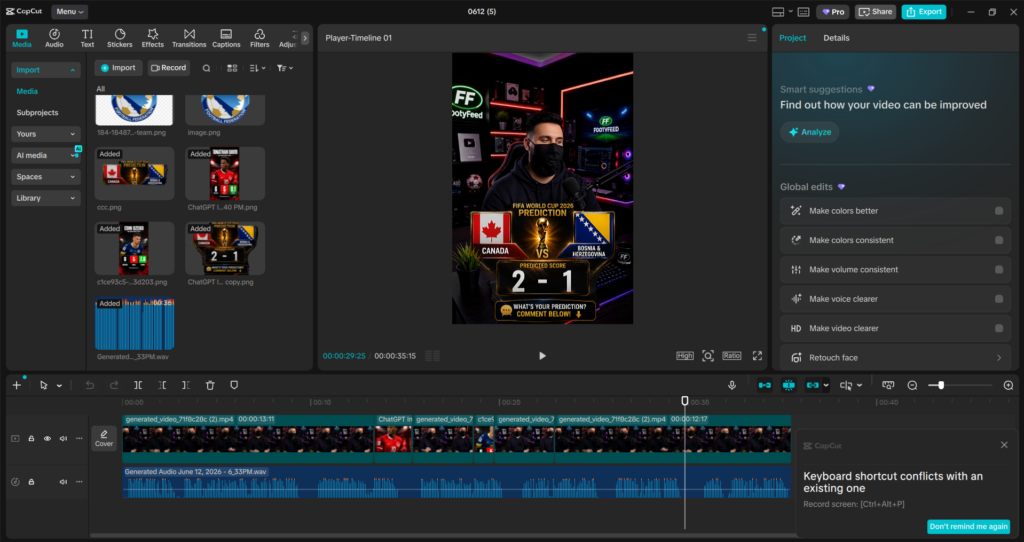This screenshot has height=542, width=1024.
Task: Toggle Make colors consistent
Action: [x=999, y=240]
